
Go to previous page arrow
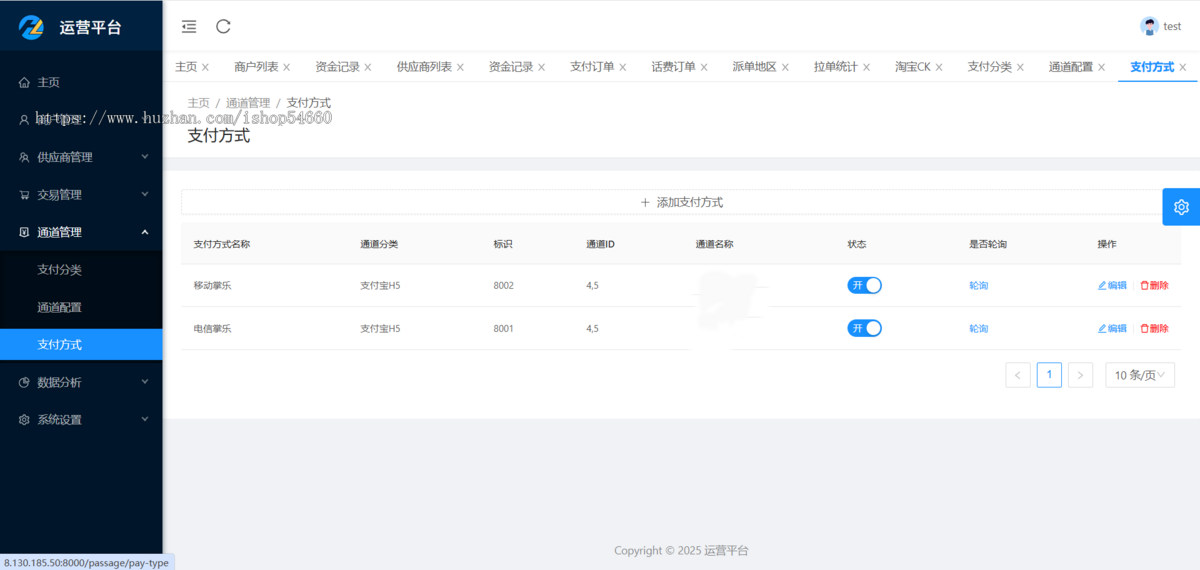[x=1018, y=375]
